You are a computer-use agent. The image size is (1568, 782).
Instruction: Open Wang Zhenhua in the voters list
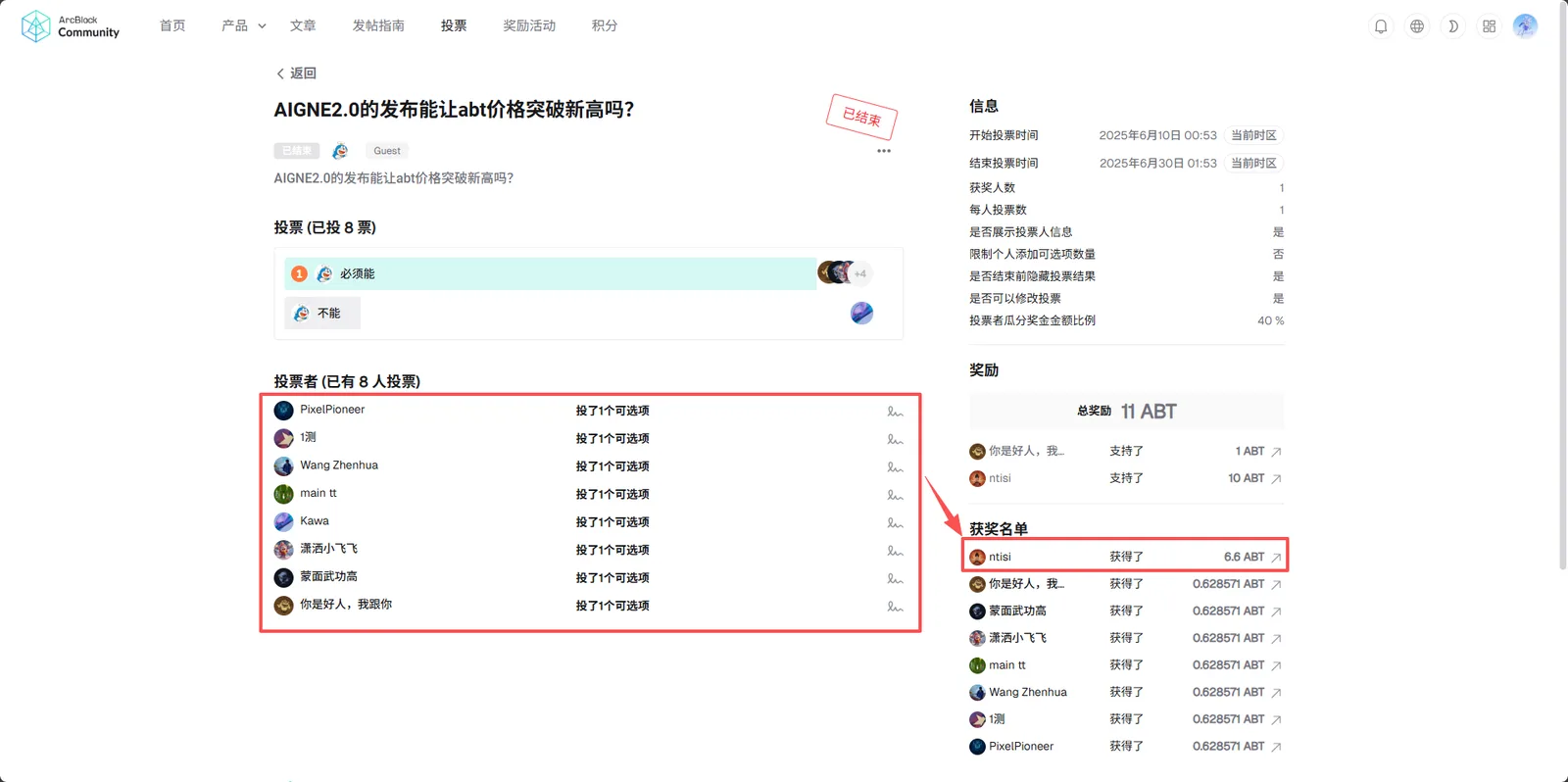click(x=339, y=465)
